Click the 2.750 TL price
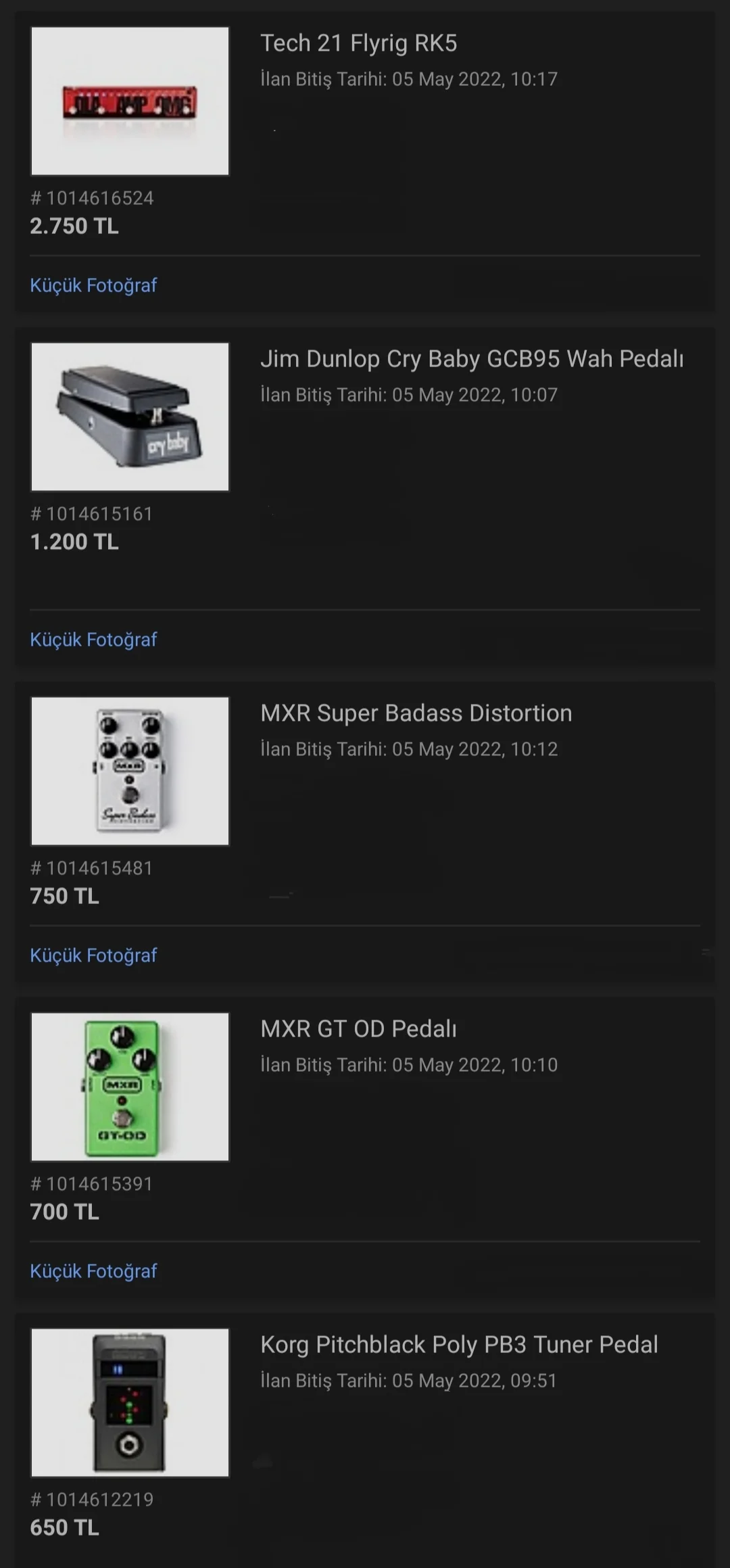Screen dimensions: 730x1568 [74, 226]
